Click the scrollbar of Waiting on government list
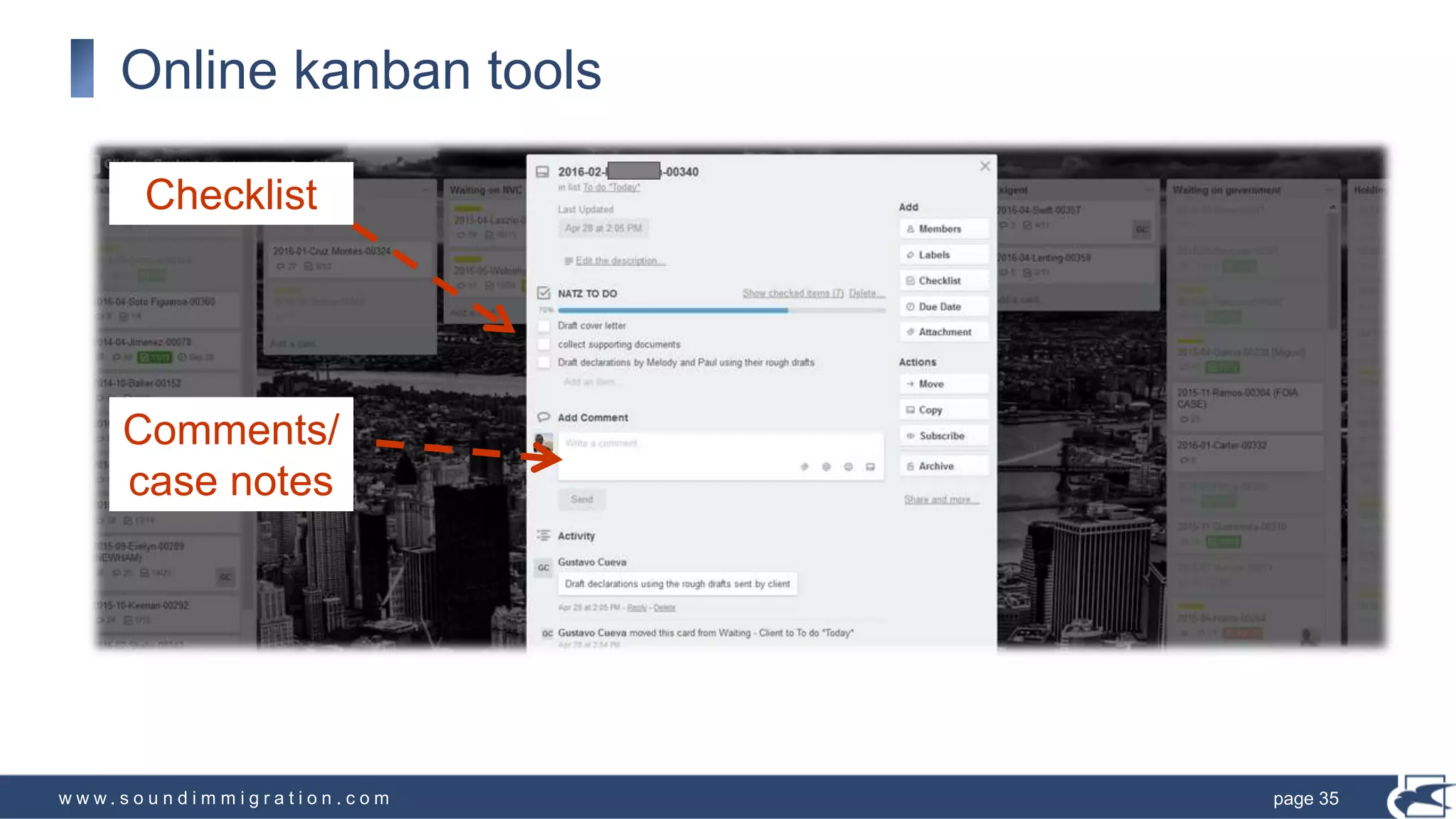Screen dimensions: 1456x819 1332,270
